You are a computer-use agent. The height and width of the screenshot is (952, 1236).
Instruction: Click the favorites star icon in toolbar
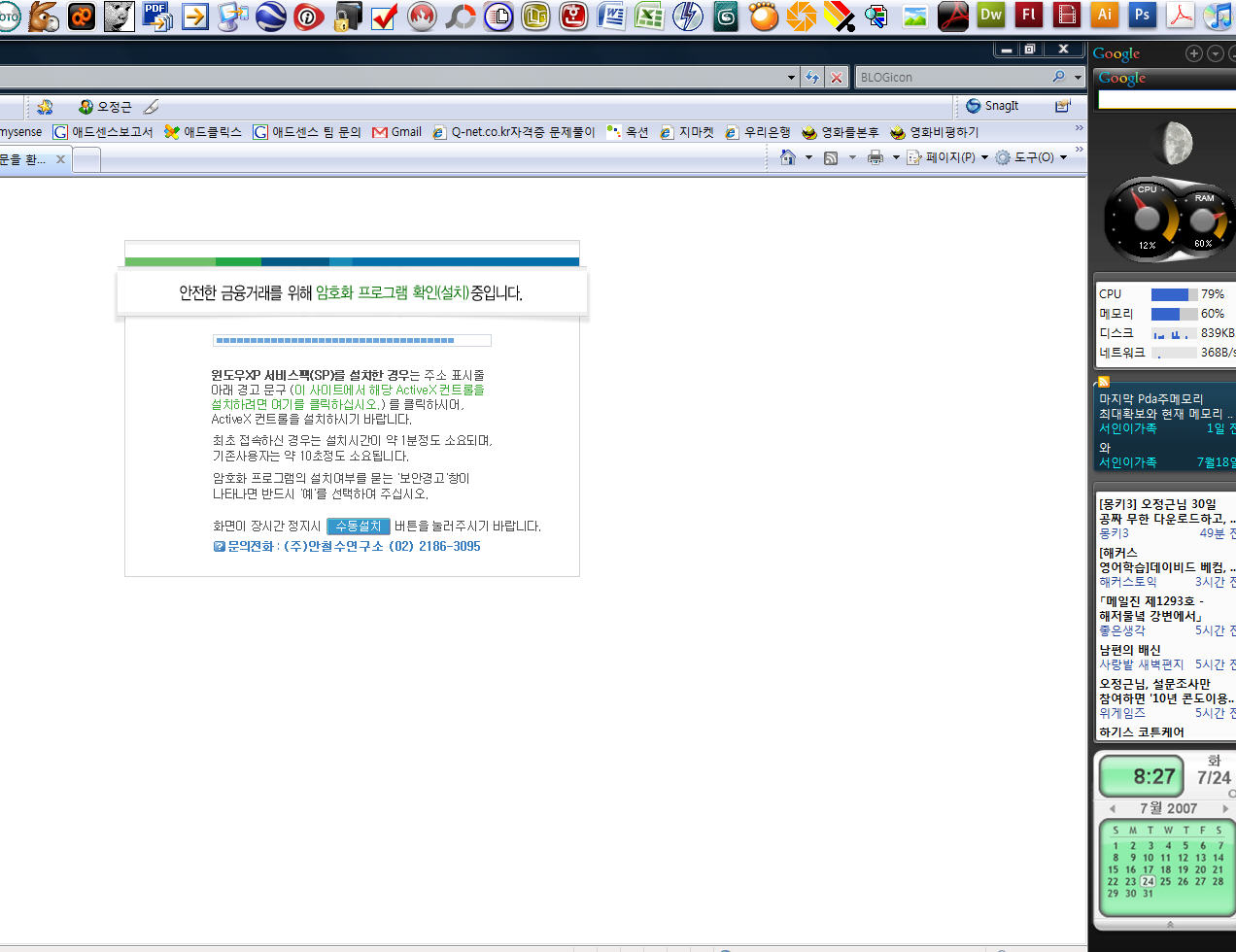click(45, 107)
